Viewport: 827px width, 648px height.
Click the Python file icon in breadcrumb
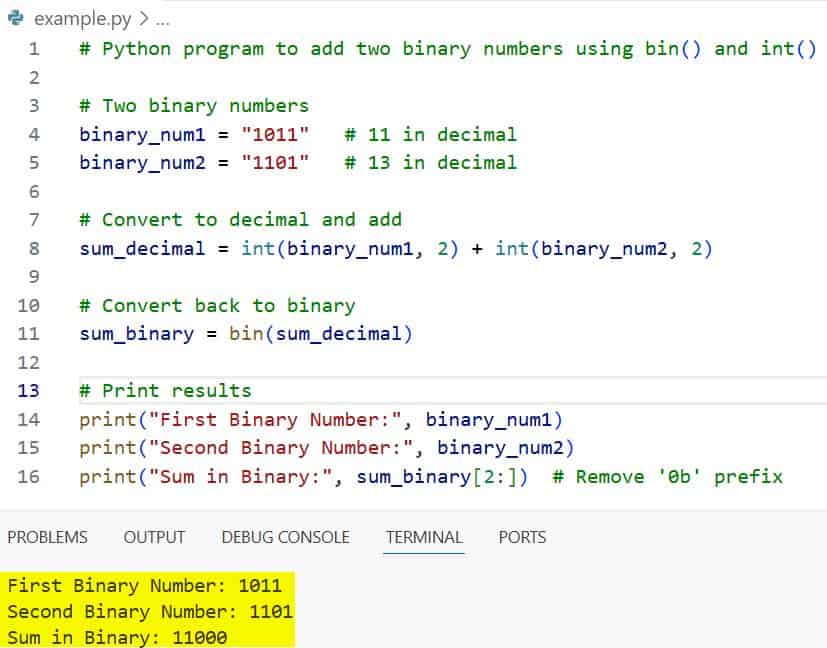(15, 18)
